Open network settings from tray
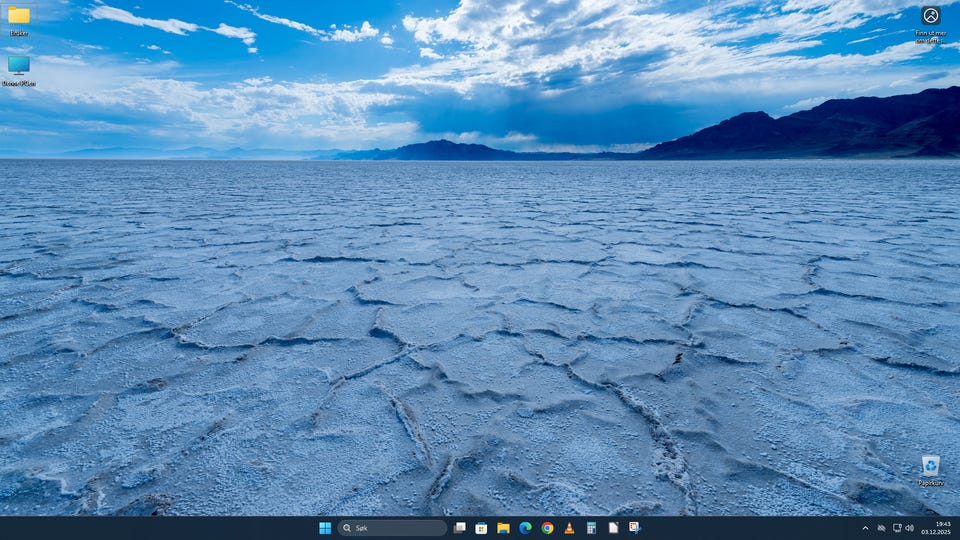960x540 pixels. point(897,528)
